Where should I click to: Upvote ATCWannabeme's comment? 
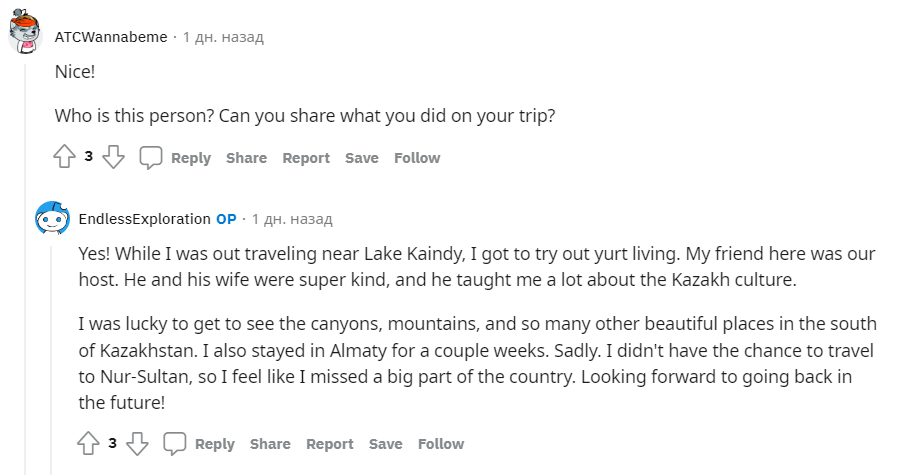[64, 157]
